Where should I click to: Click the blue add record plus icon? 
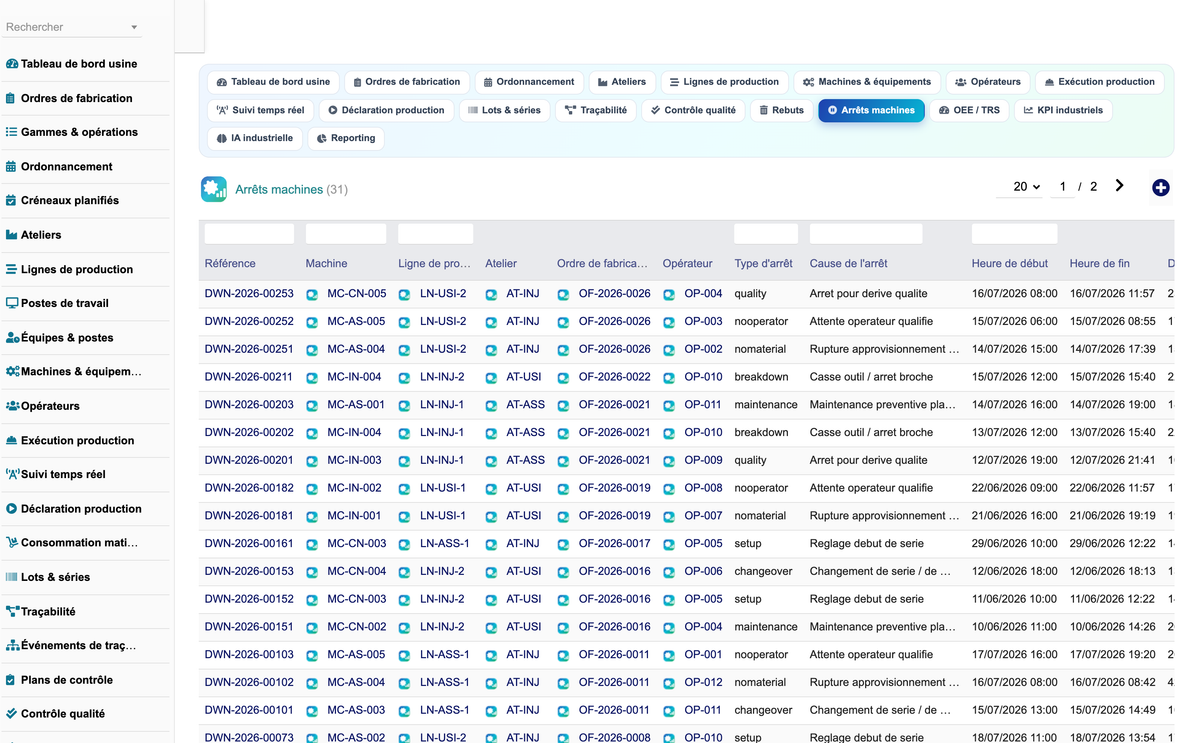click(1160, 188)
